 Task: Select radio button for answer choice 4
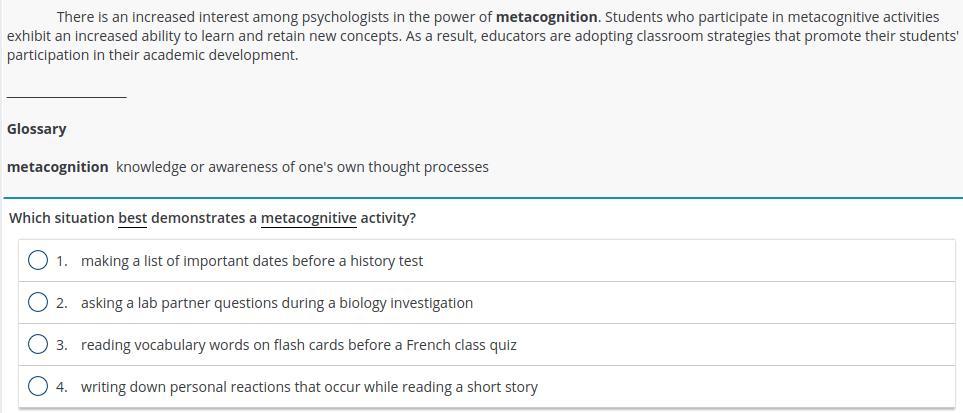pos(38,387)
